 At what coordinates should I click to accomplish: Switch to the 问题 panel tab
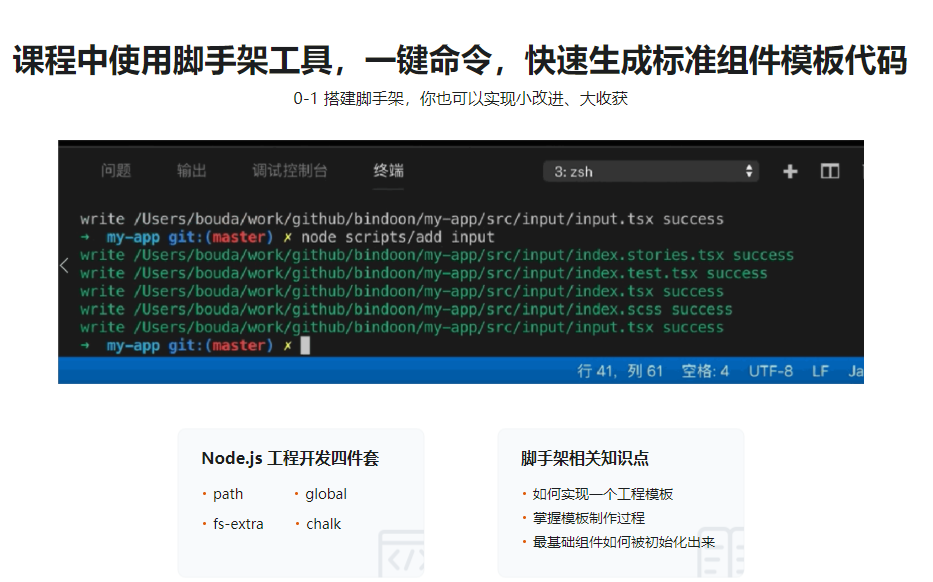[116, 171]
